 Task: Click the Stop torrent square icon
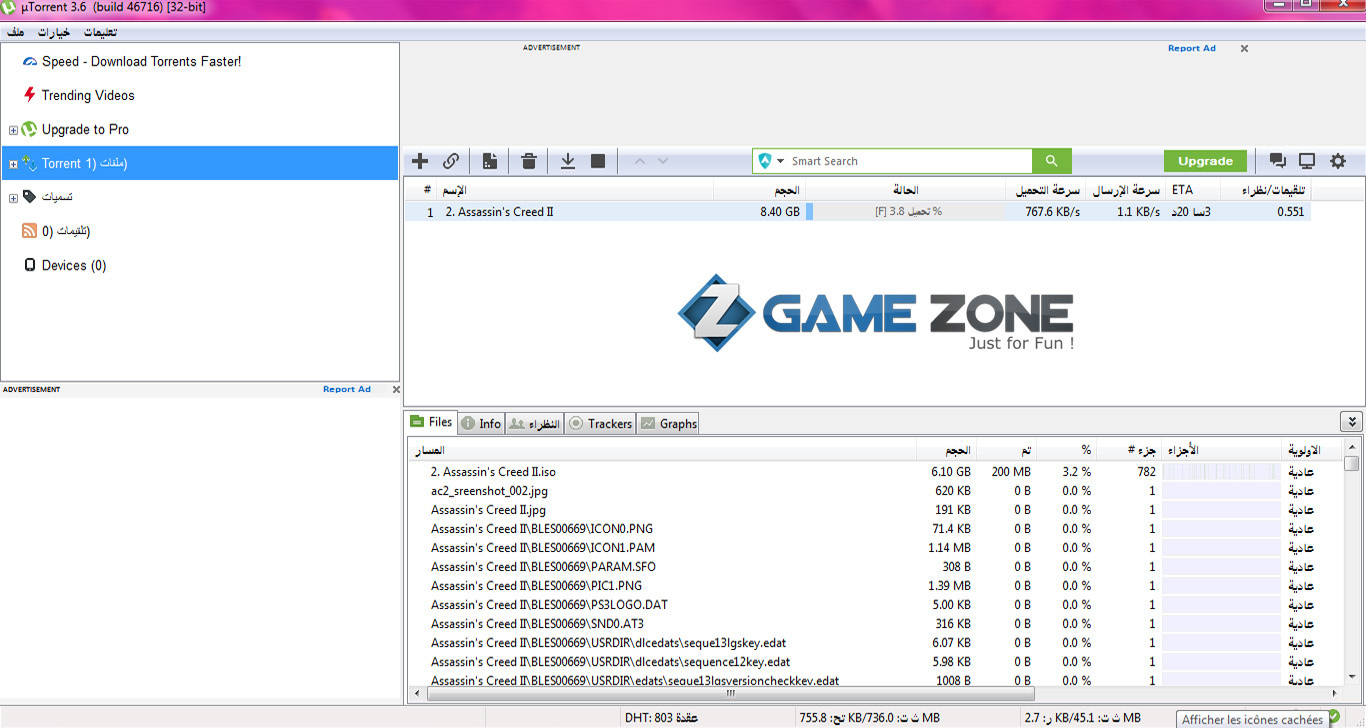coord(598,161)
